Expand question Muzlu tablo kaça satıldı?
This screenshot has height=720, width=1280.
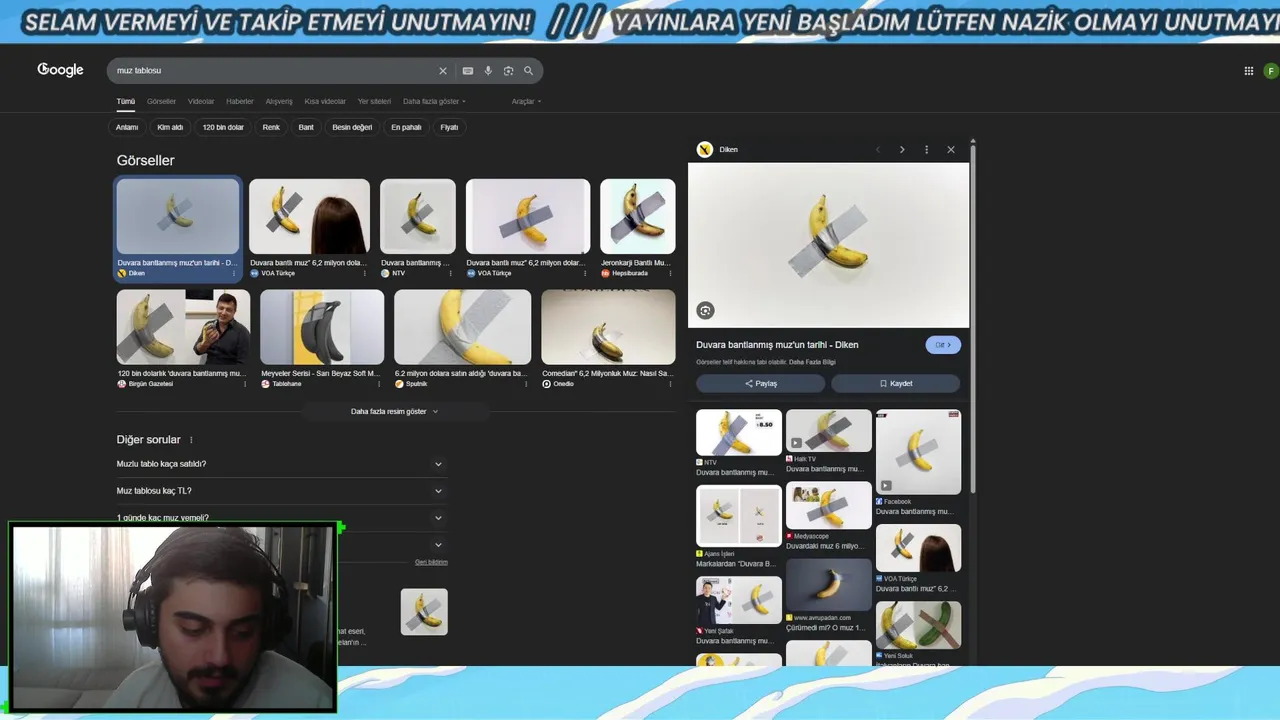[x=280, y=464]
